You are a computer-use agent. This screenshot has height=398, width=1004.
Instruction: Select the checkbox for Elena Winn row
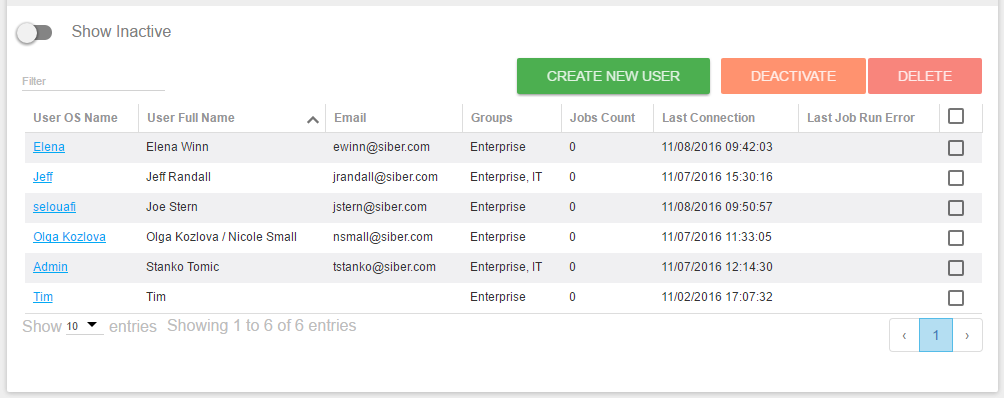point(955,148)
